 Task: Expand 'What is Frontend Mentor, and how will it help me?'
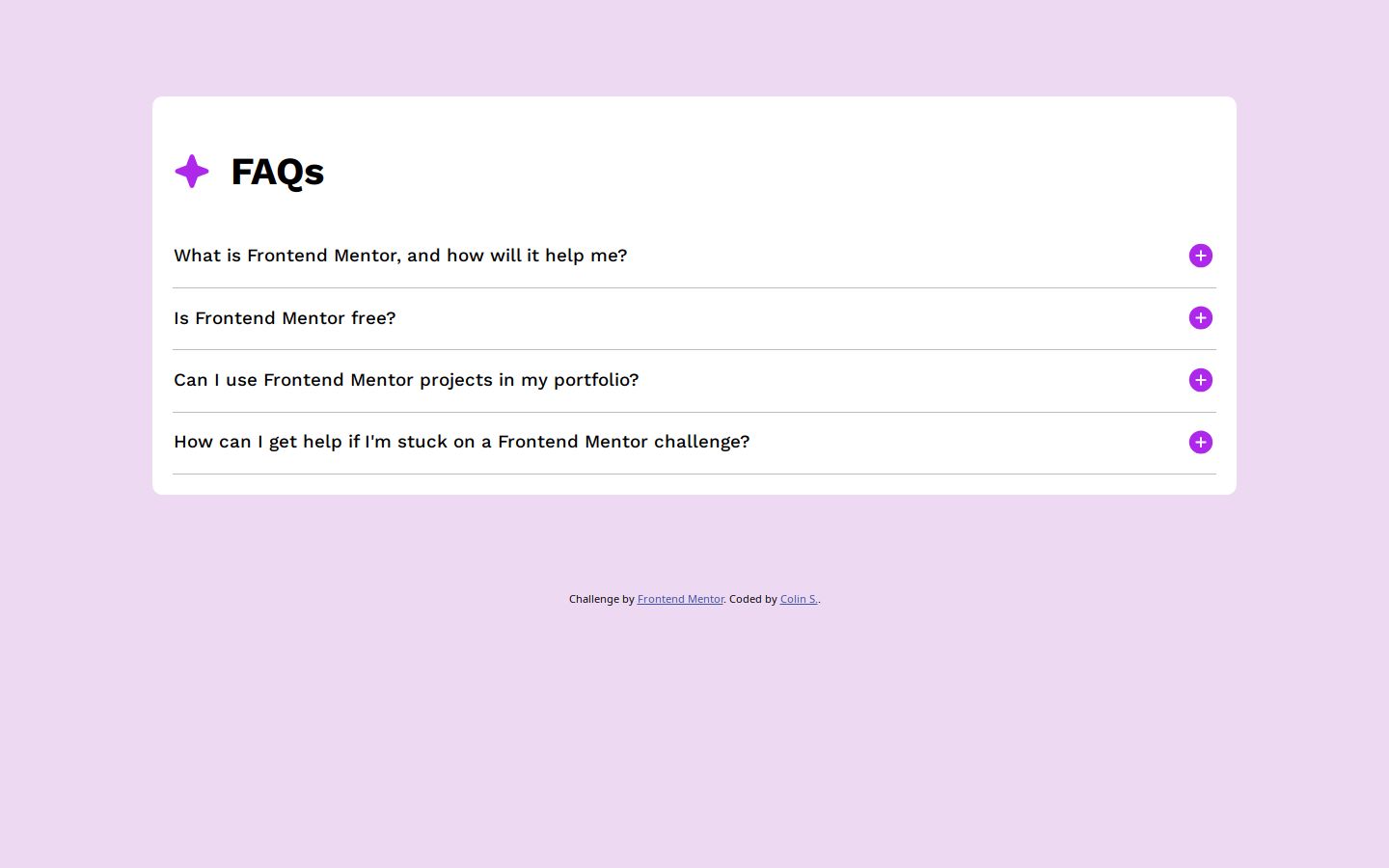(x=400, y=256)
